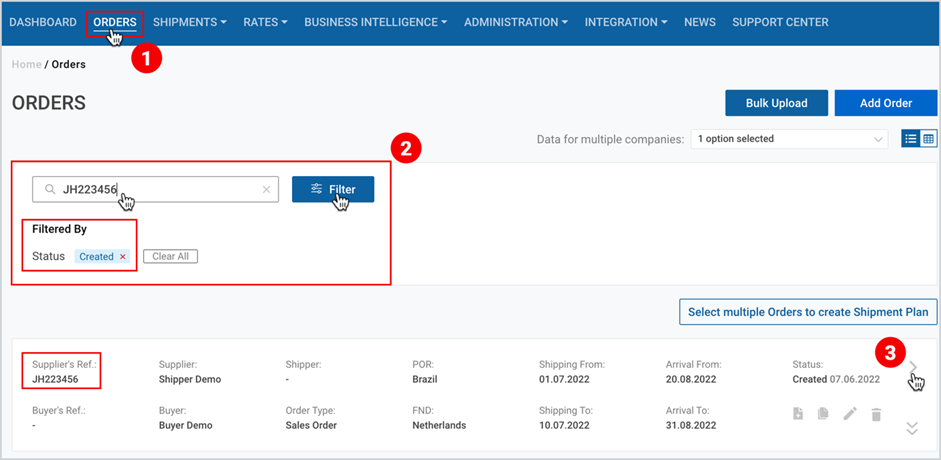Go to Dashboard
Viewport: 941px width, 460px height.
pos(43,22)
